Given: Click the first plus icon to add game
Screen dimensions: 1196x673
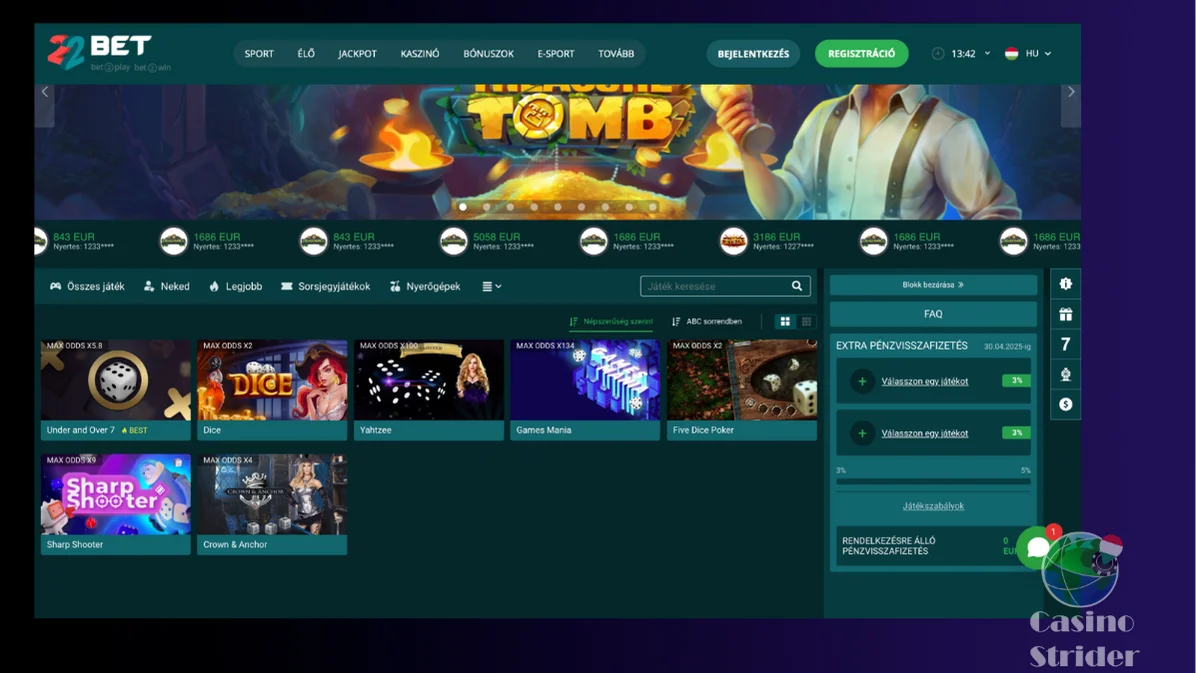Looking at the screenshot, I should click(862, 381).
